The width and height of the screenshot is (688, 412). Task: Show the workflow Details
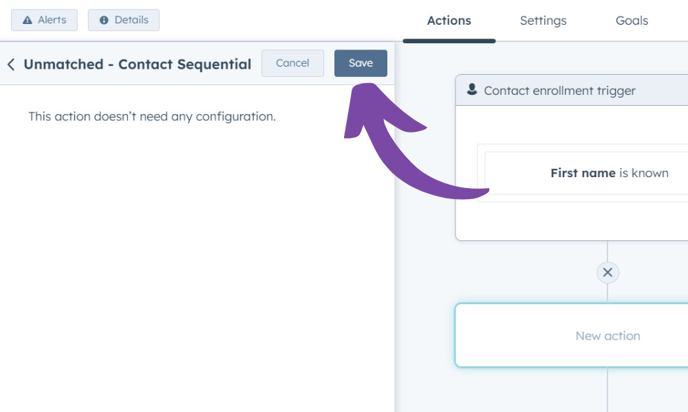pos(123,20)
